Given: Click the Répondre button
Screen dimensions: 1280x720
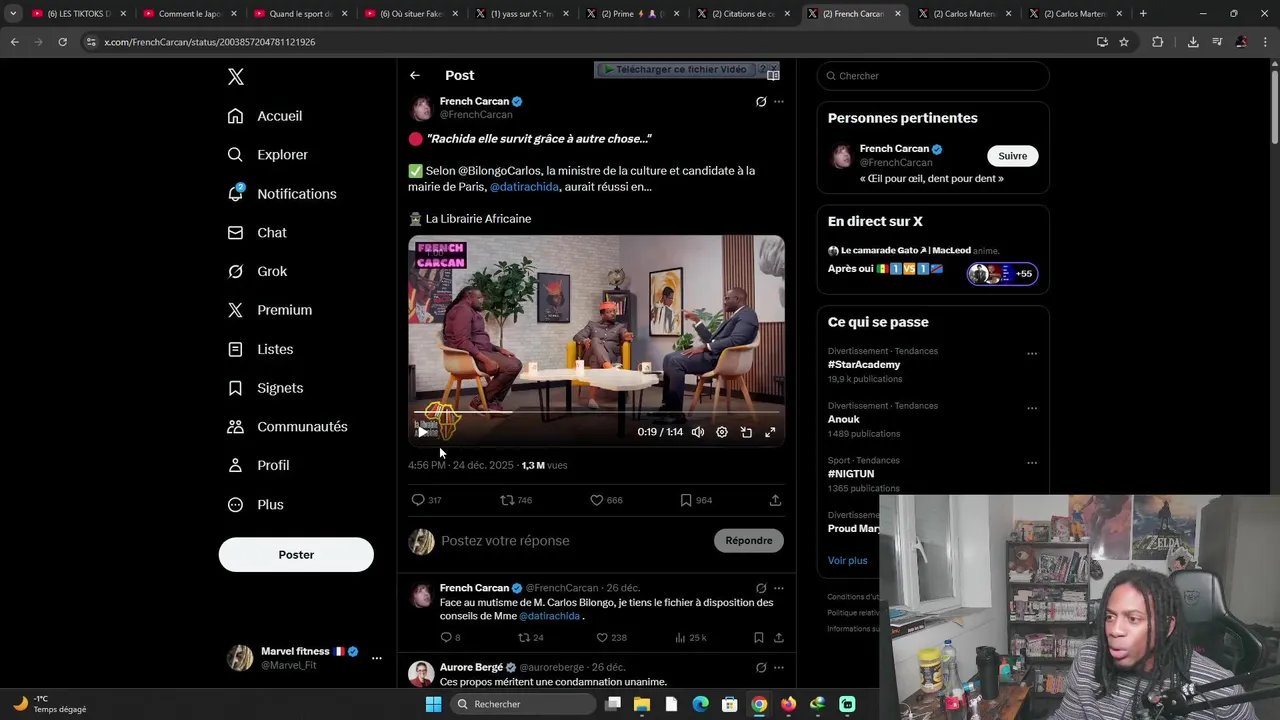Looking at the screenshot, I should point(749,541).
